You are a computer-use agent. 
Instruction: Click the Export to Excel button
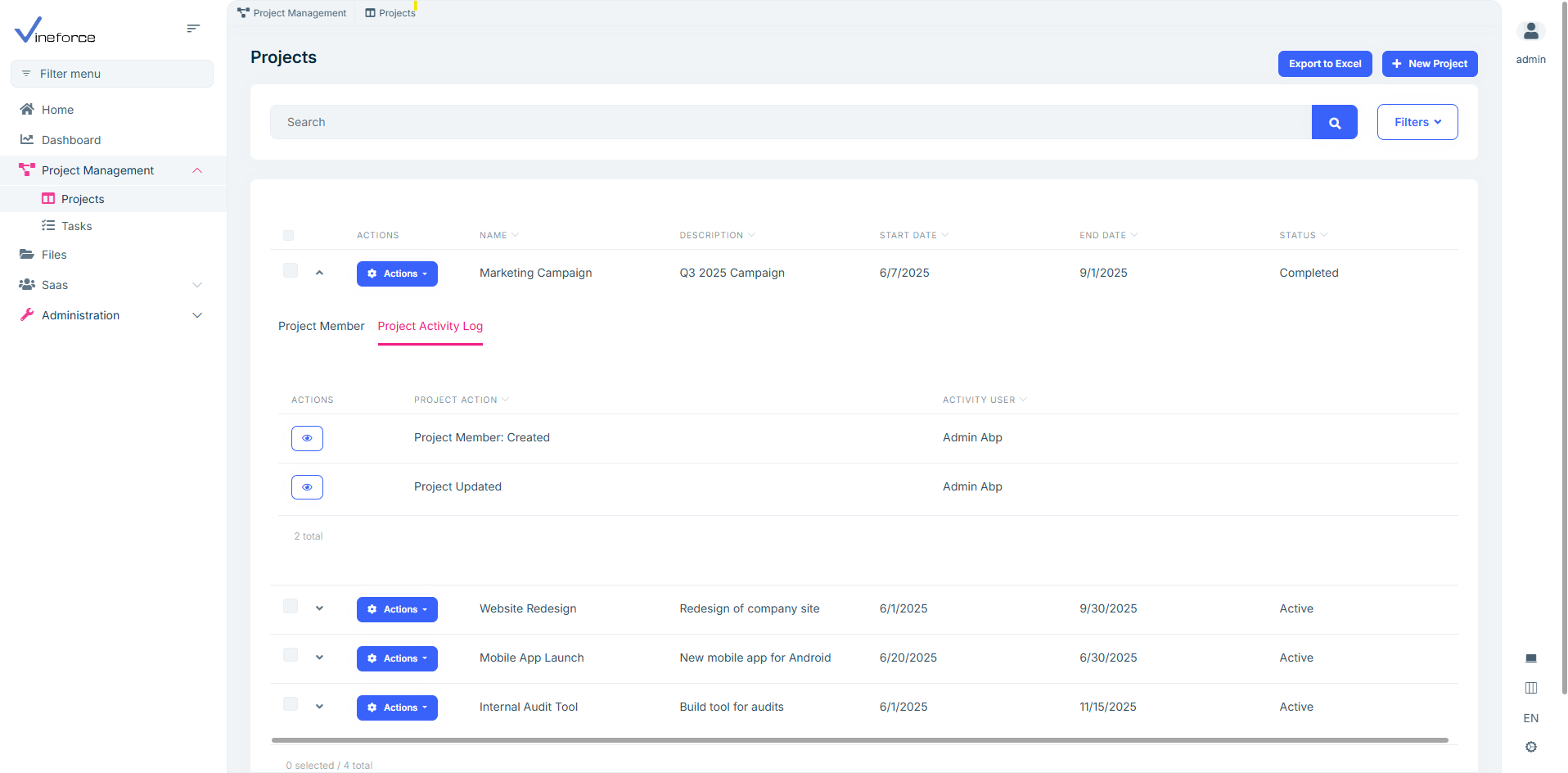pyautogui.click(x=1324, y=64)
